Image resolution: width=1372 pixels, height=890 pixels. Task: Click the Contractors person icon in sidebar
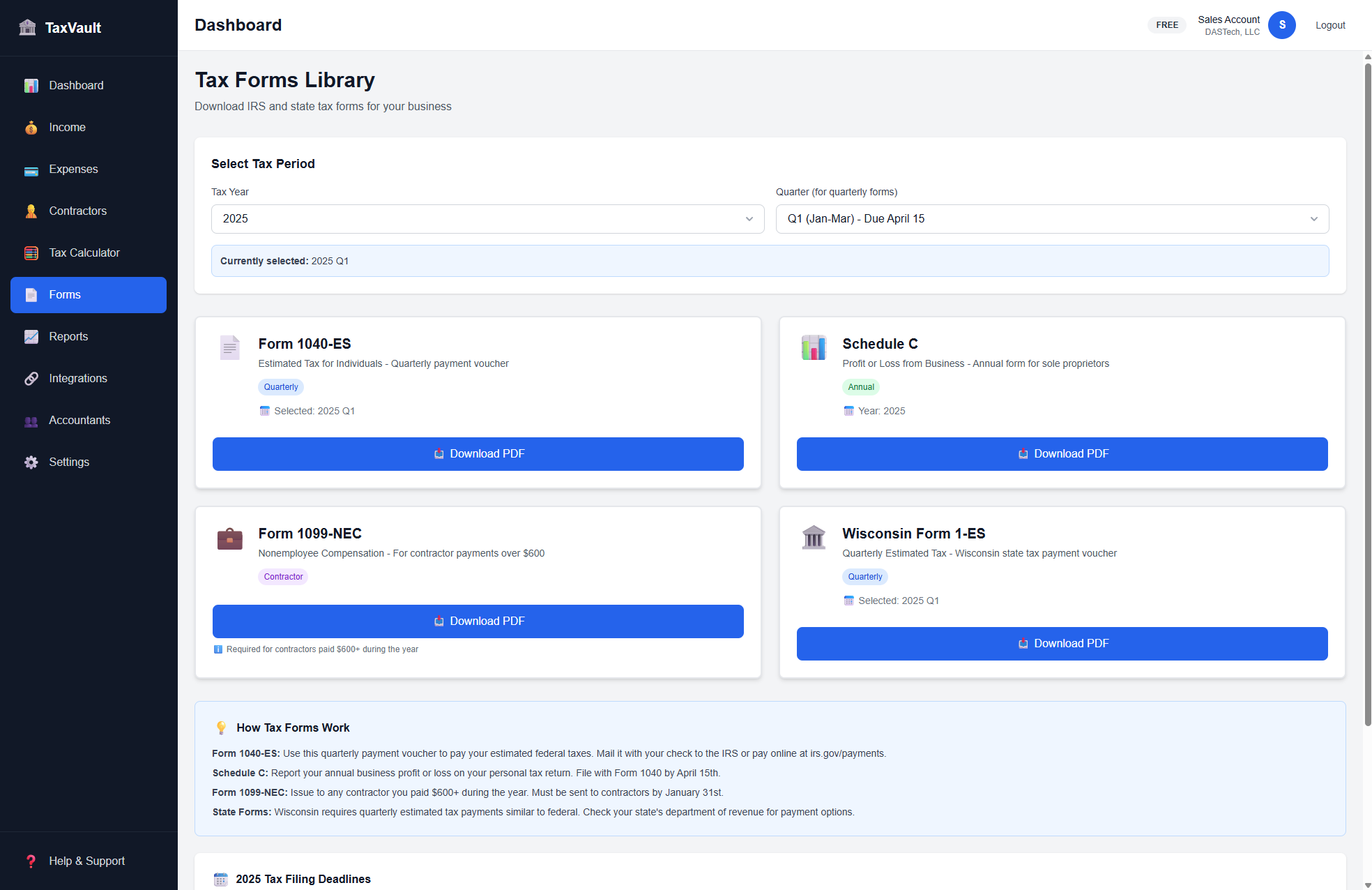point(31,211)
